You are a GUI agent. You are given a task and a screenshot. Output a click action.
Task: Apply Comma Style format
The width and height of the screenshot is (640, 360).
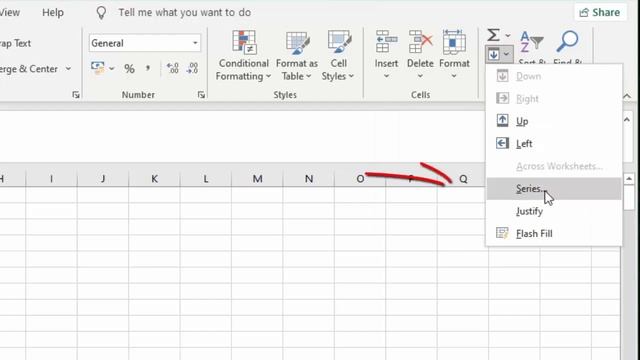click(148, 69)
